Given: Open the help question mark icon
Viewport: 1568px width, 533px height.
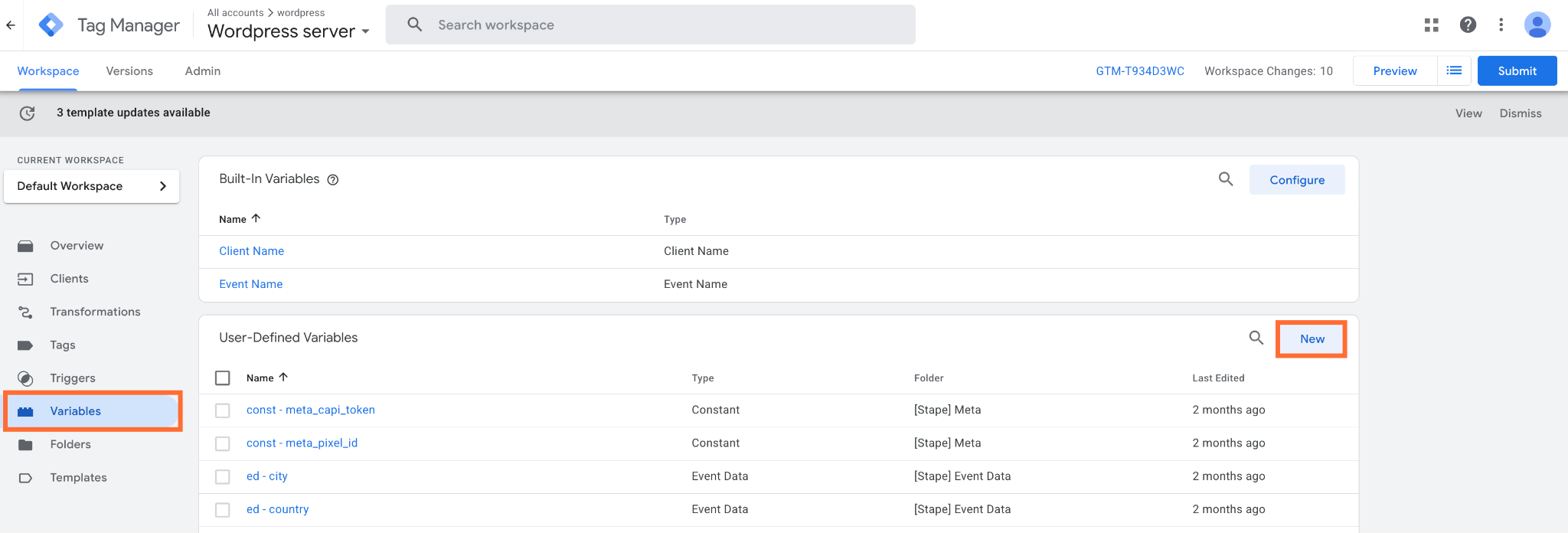Looking at the screenshot, I should click(x=1468, y=25).
